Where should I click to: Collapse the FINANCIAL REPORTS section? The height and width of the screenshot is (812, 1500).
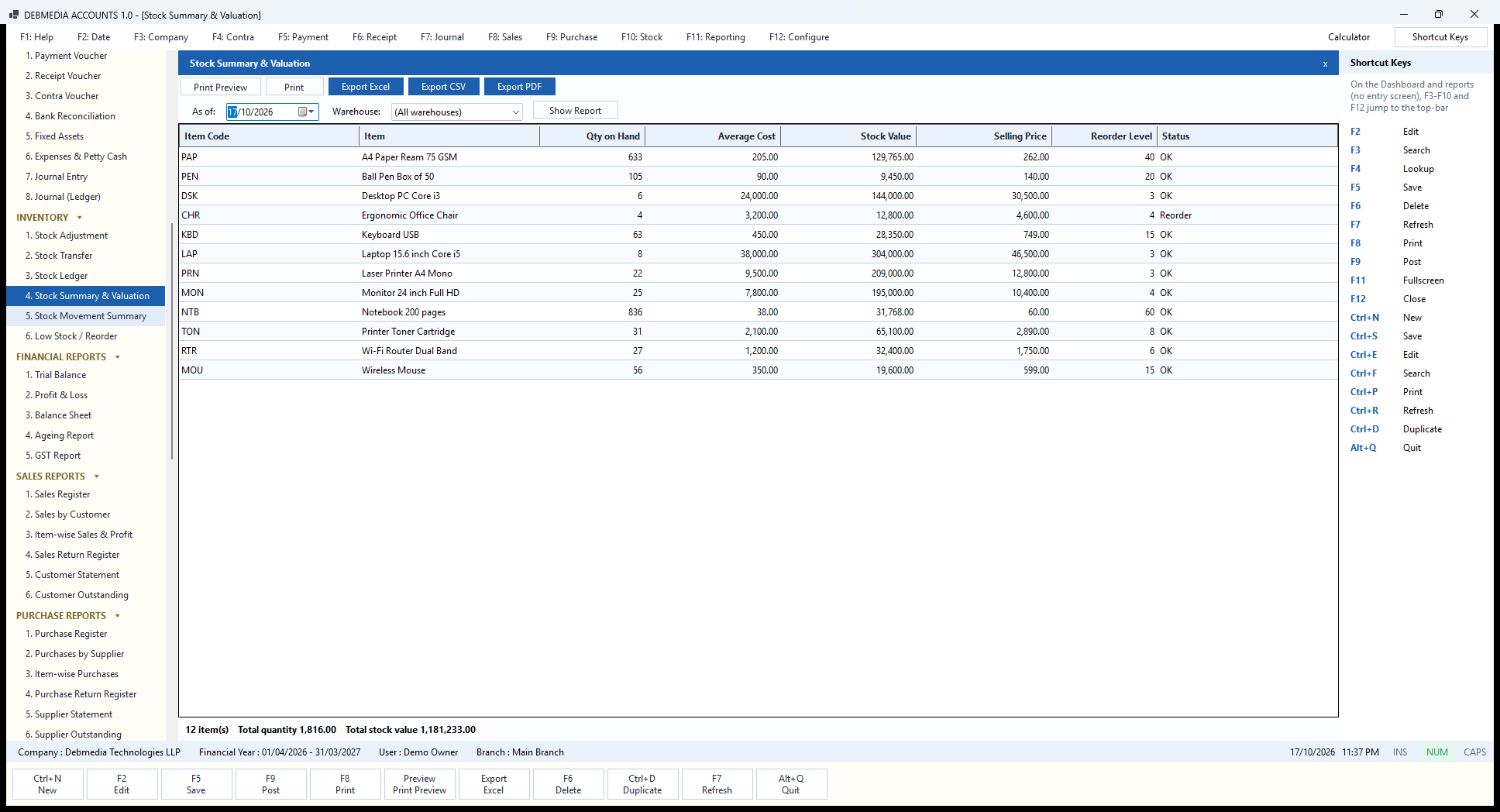click(x=118, y=357)
